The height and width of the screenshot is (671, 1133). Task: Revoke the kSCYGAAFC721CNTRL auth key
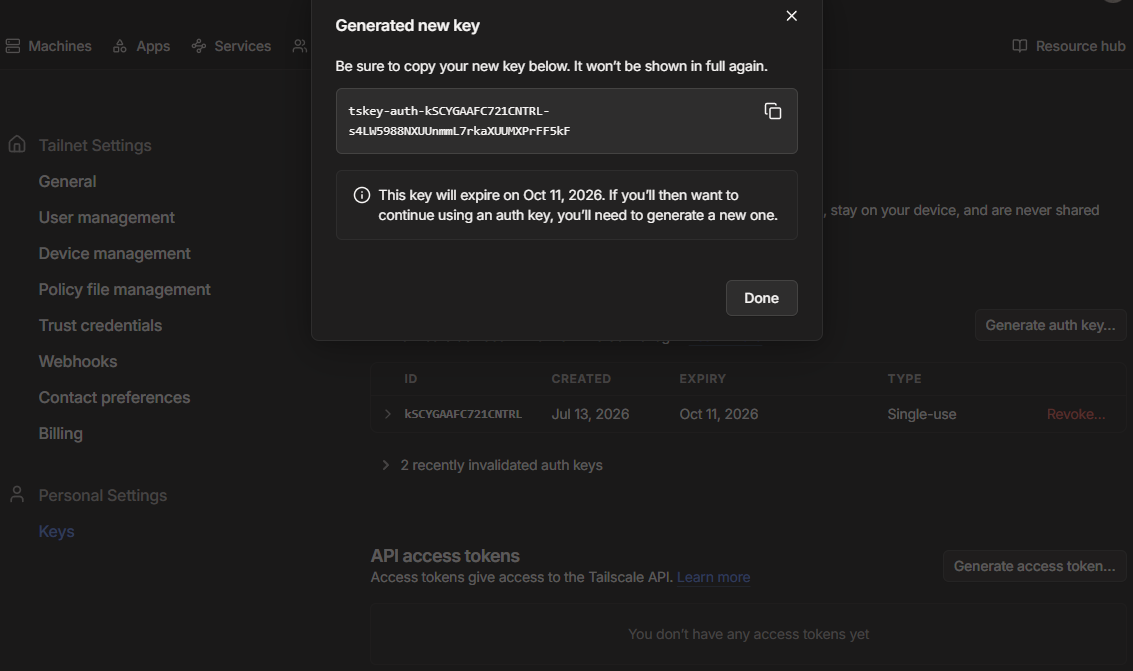(x=1075, y=414)
